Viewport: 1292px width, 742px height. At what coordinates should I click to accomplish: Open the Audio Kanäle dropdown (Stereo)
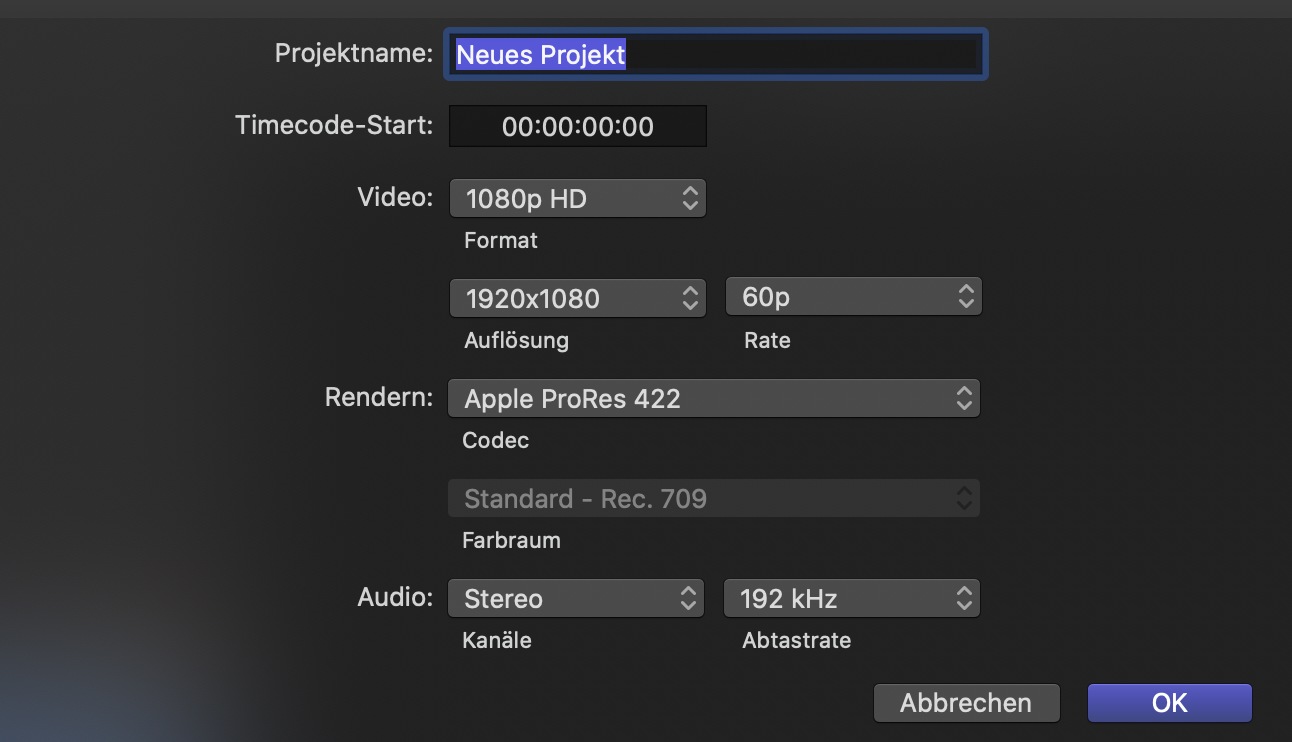(576, 598)
